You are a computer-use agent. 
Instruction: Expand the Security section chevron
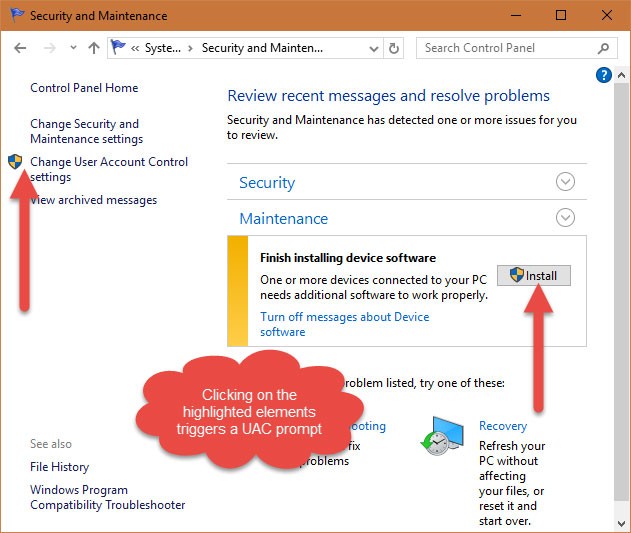565,182
